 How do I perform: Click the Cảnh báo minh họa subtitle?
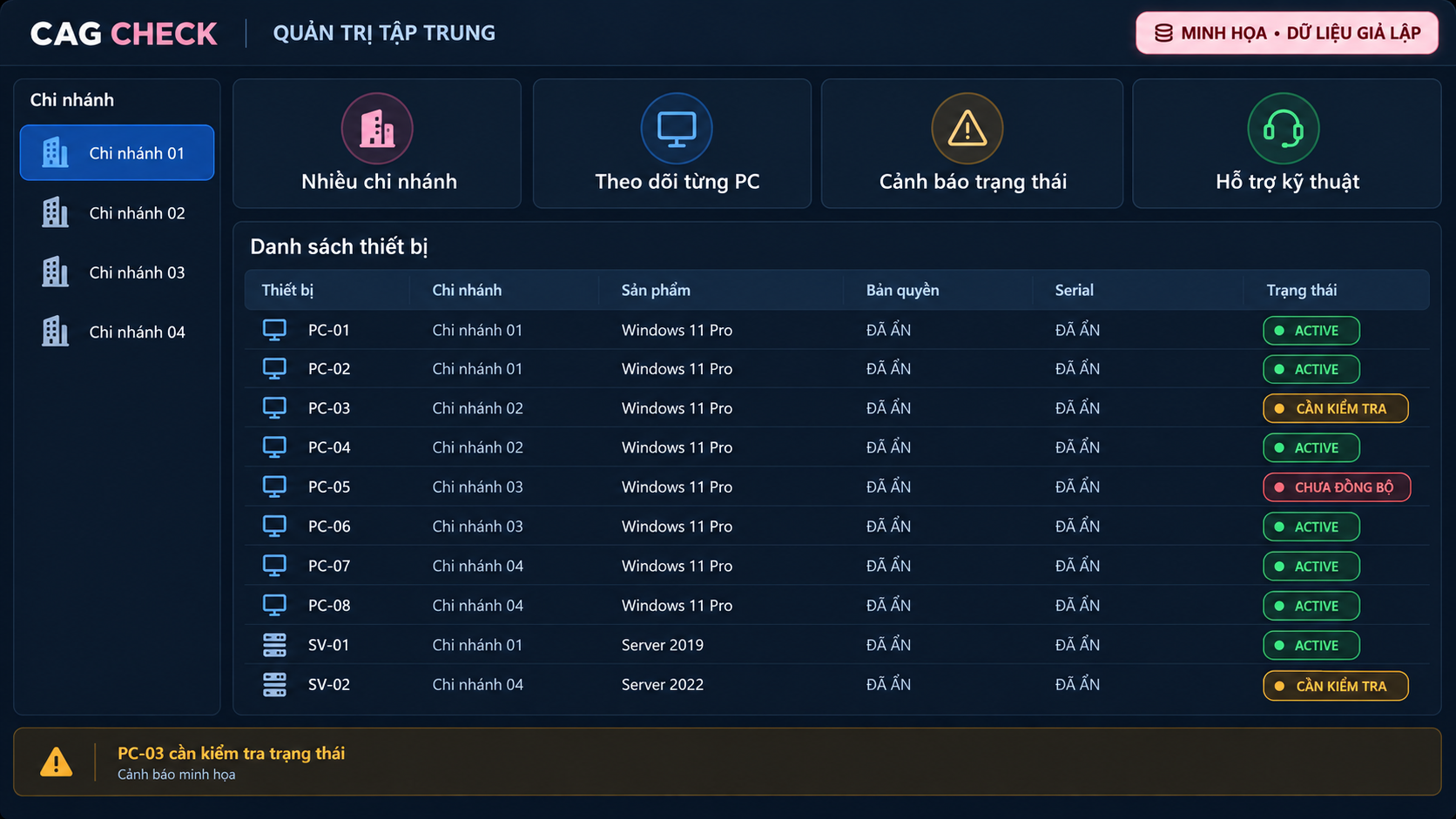(177, 775)
